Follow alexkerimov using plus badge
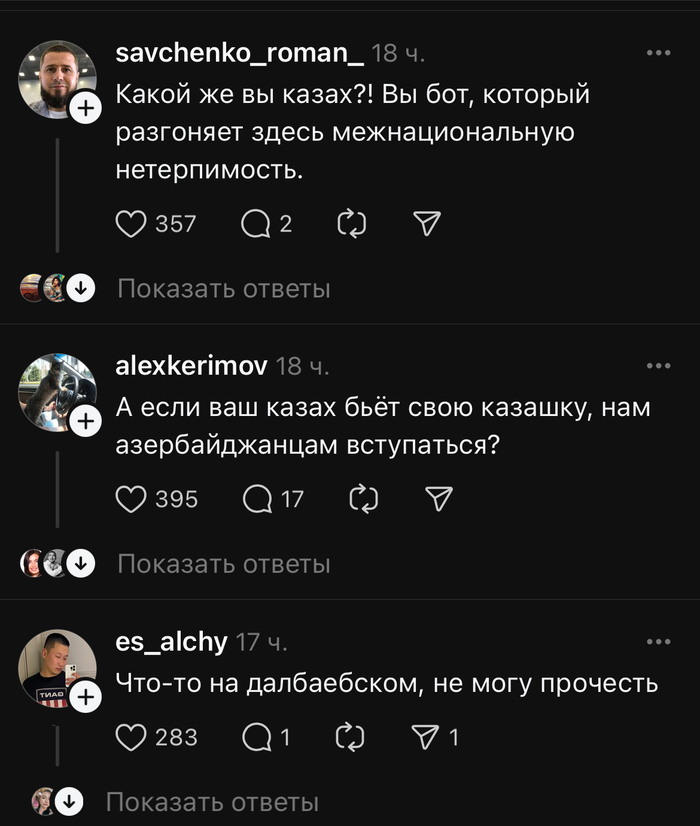This screenshot has width=700, height=826. coord(86,423)
